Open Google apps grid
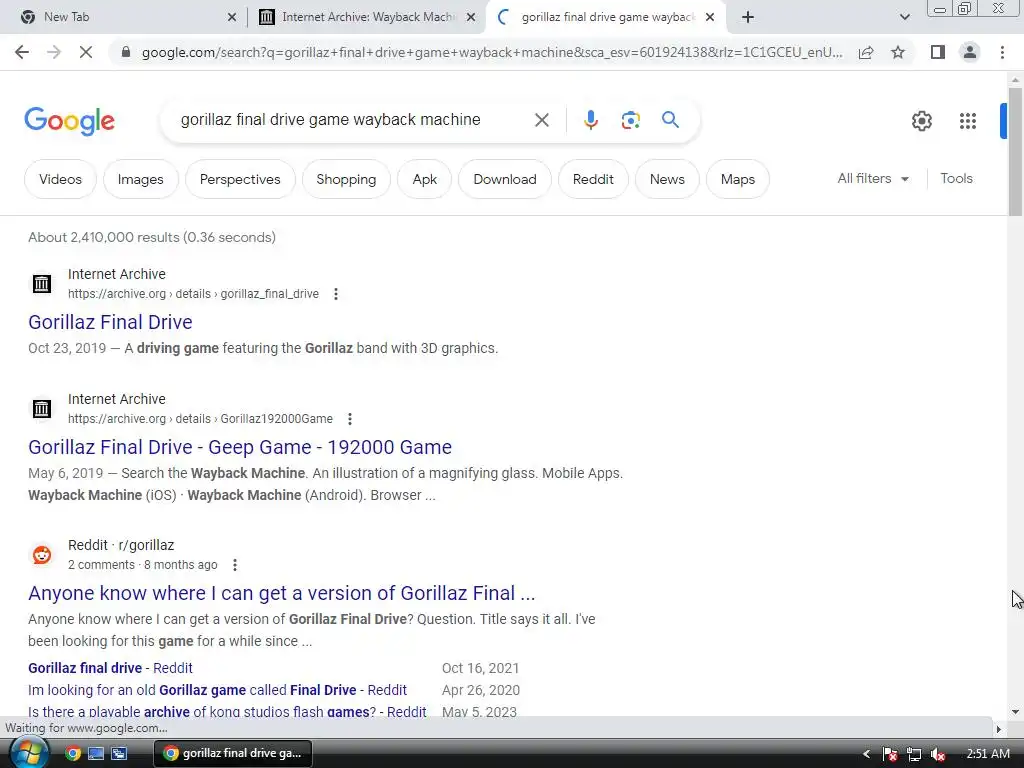Screen dimensions: 1024x768 pyautogui.click(x=968, y=121)
